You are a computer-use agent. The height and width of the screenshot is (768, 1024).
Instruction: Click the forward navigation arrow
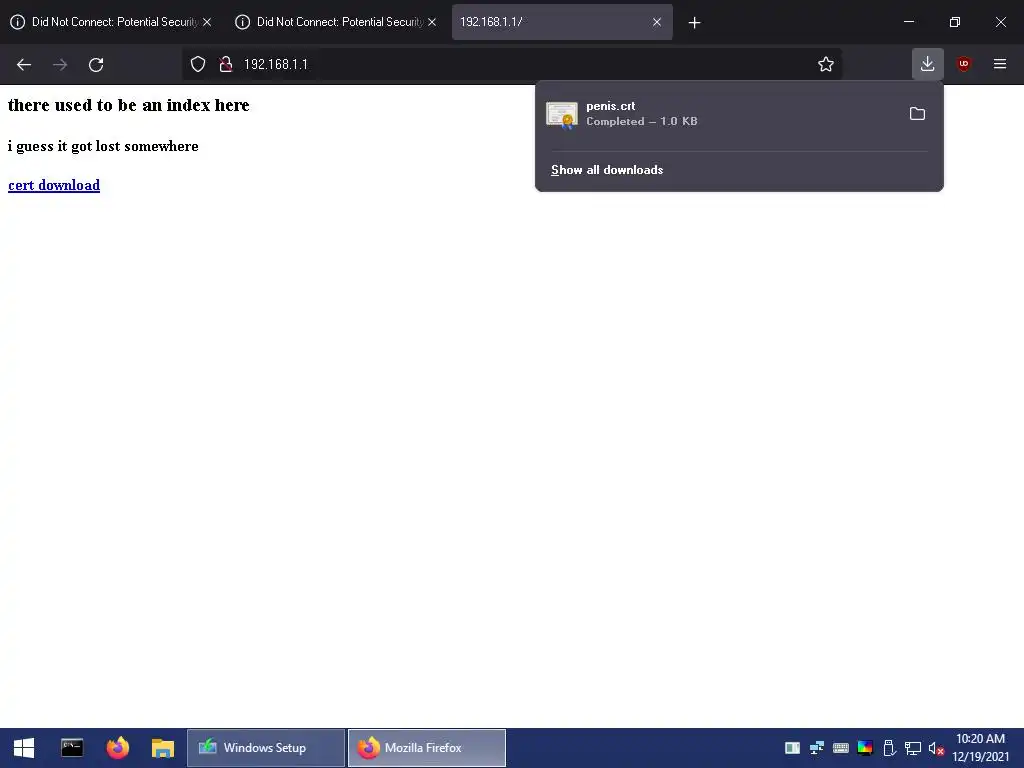[60, 65]
